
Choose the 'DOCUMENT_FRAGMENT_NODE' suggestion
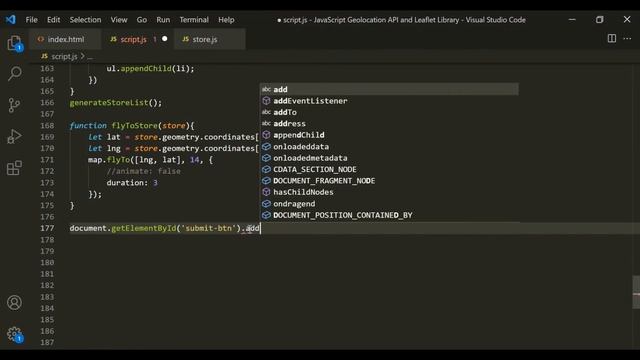(389, 181)
